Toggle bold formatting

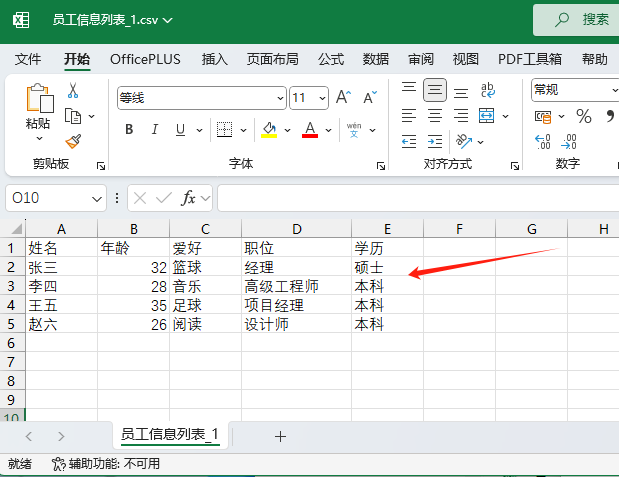click(129, 130)
